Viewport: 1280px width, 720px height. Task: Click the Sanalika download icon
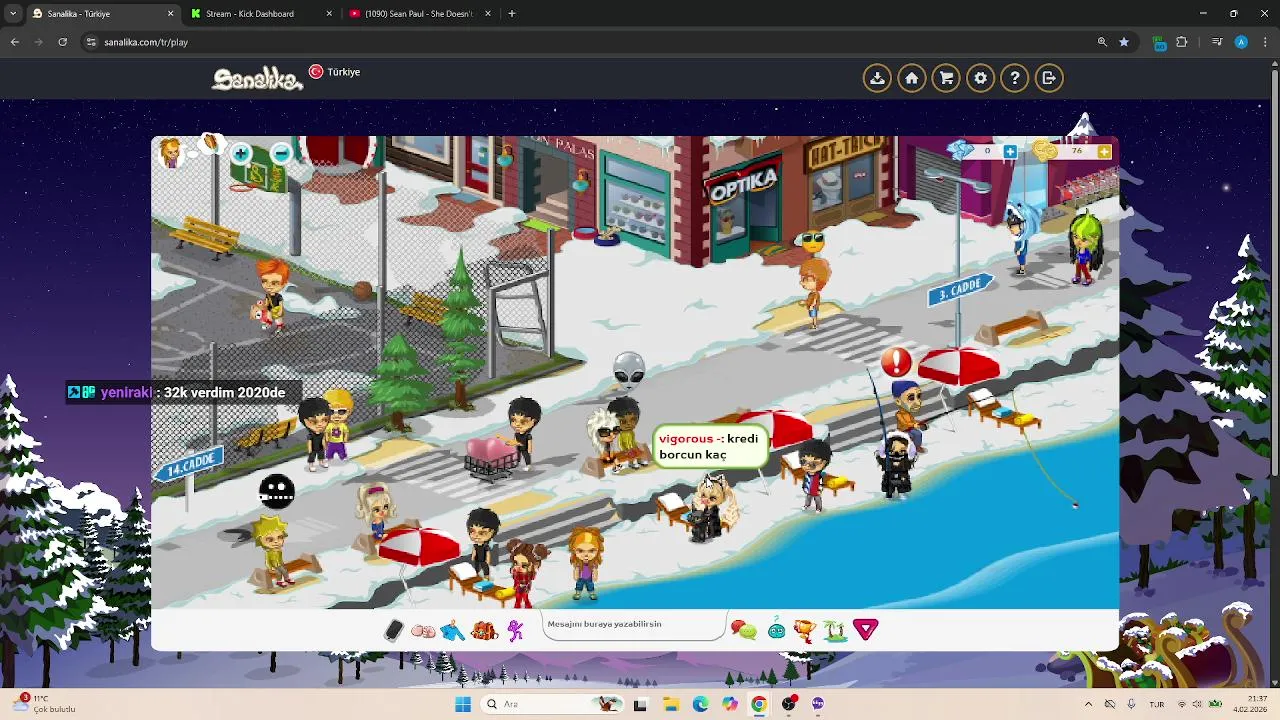point(877,78)
